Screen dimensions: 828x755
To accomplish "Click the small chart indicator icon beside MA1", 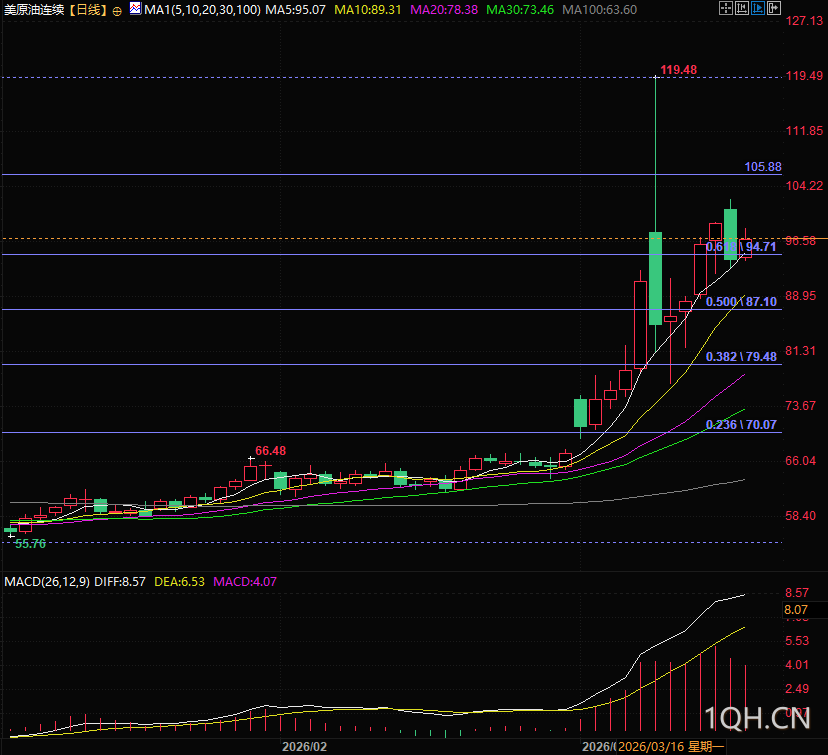I will (x=135, y=8).
